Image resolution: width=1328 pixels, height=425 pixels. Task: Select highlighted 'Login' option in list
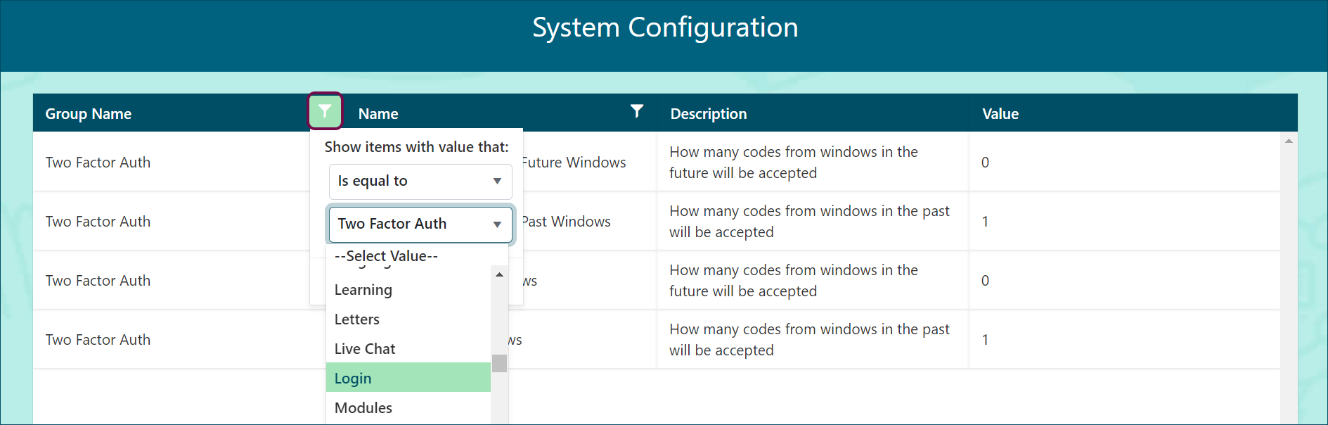pos(408,378)
